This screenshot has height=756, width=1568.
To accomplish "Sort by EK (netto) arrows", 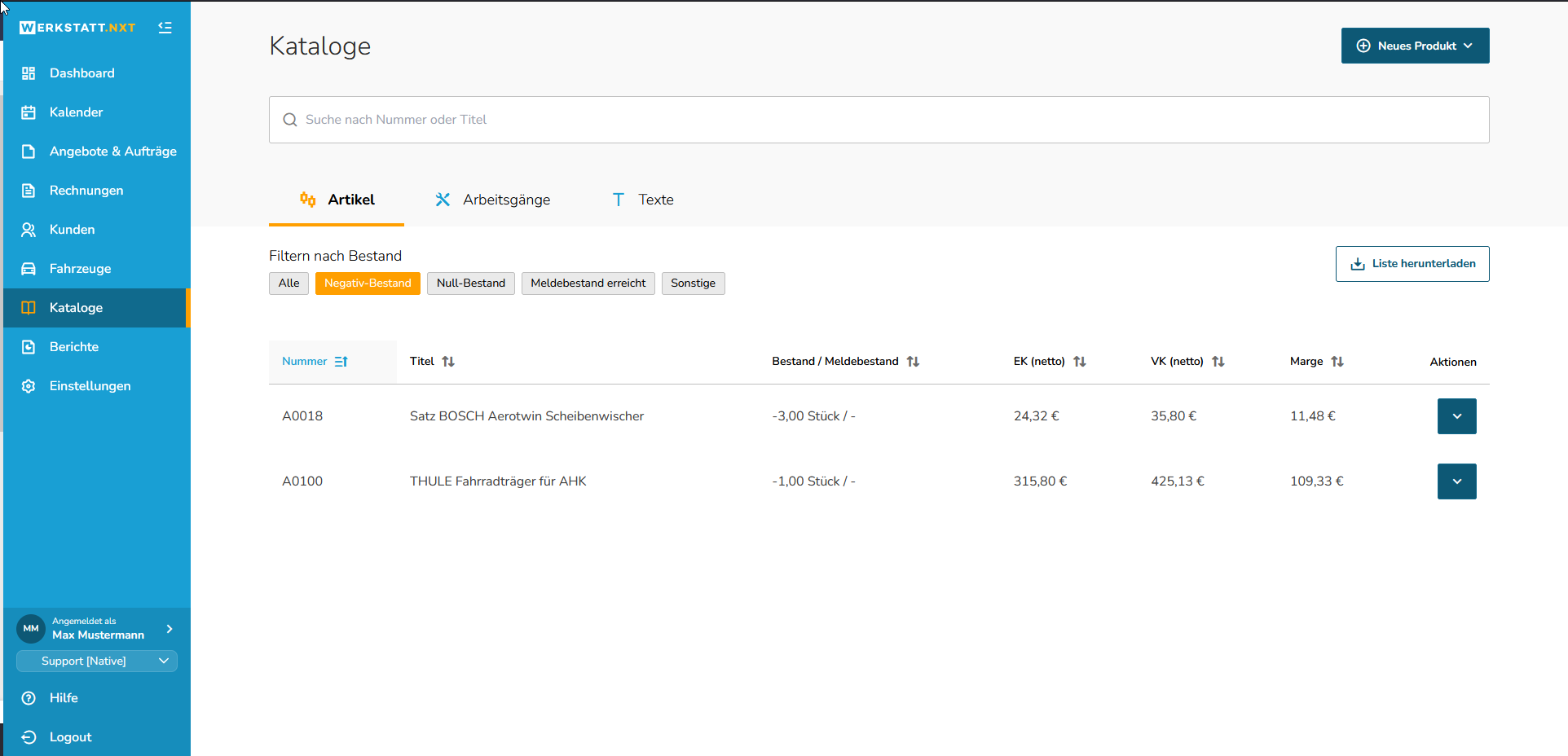I will [1080, 362].
